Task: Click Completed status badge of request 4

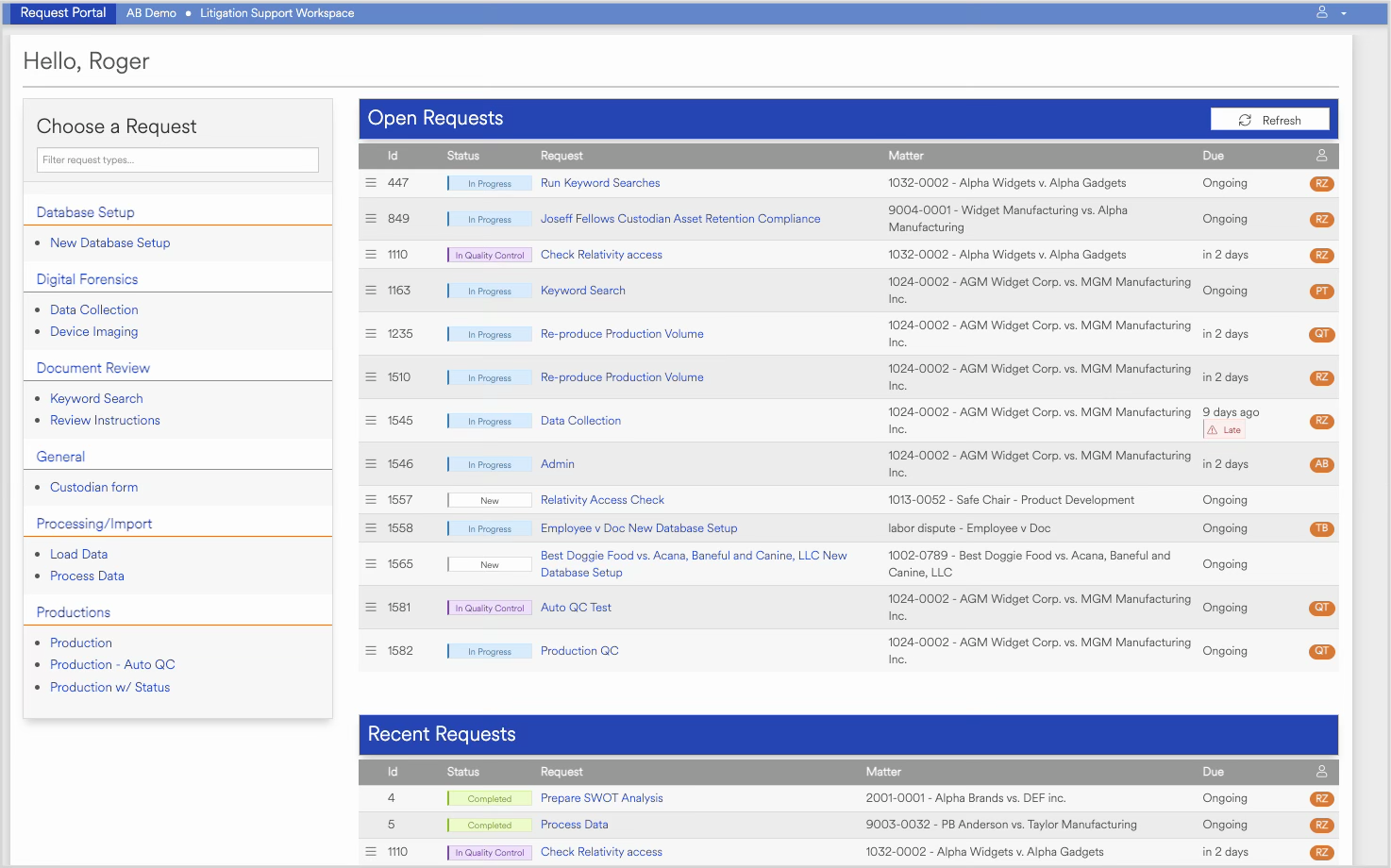Action: (489, 799)
